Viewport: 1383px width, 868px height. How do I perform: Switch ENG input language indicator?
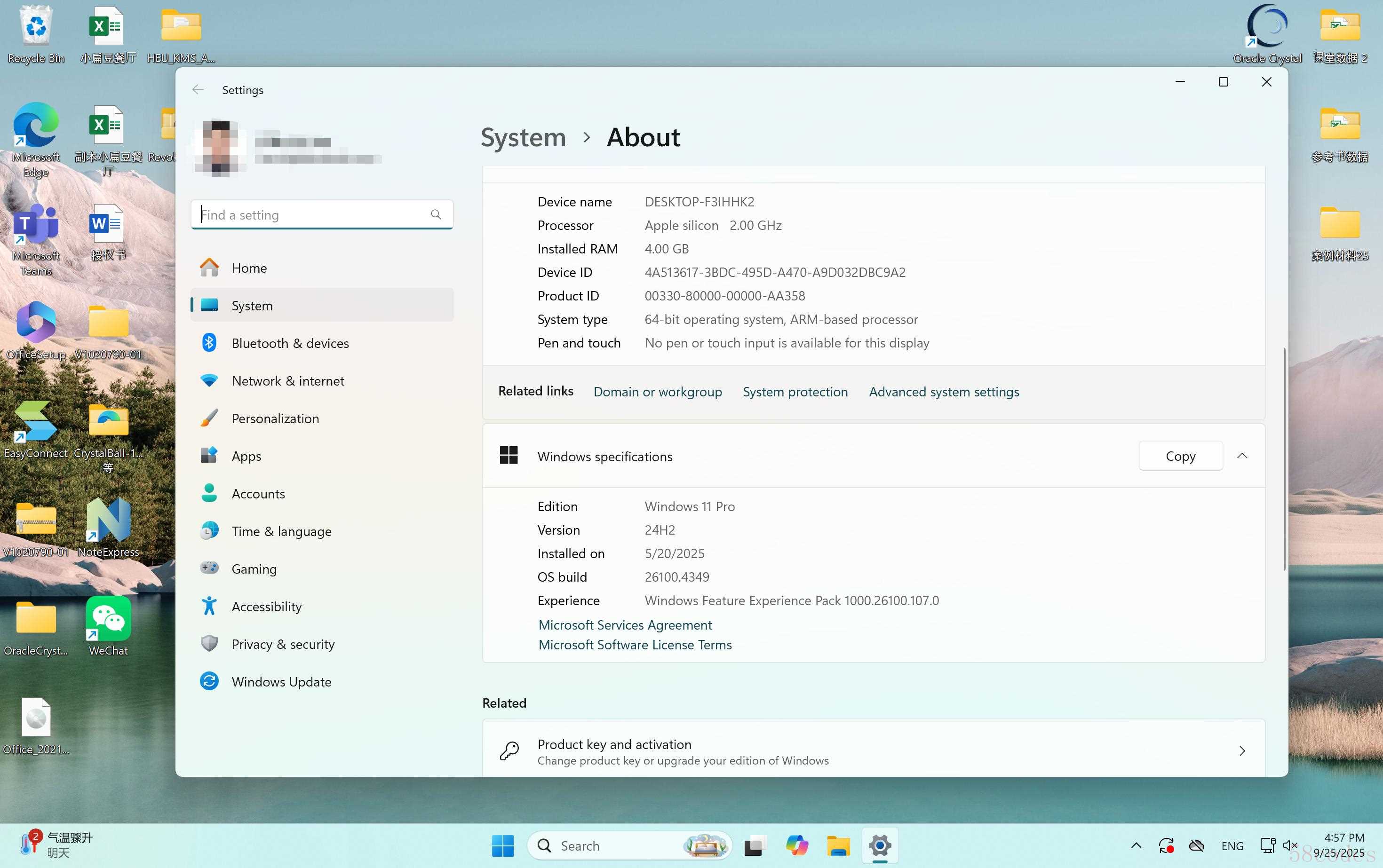pos(1232,845)
